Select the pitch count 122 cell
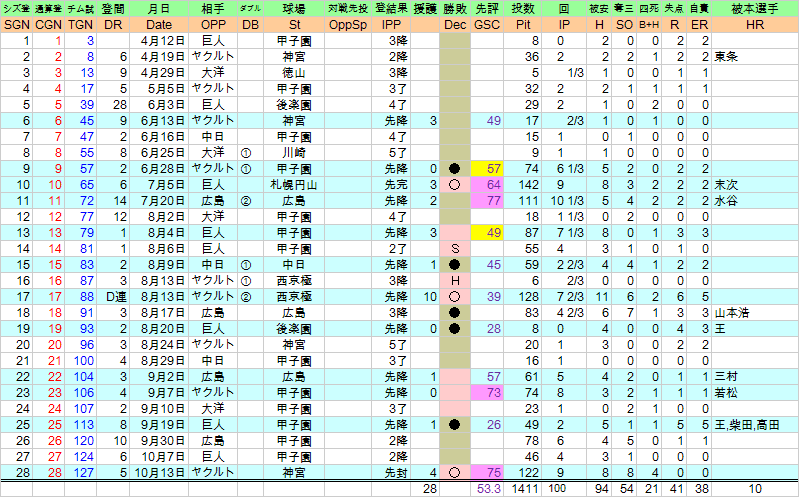Image resolution: width=799 pixels, height=497 pixels. point(523,473)
